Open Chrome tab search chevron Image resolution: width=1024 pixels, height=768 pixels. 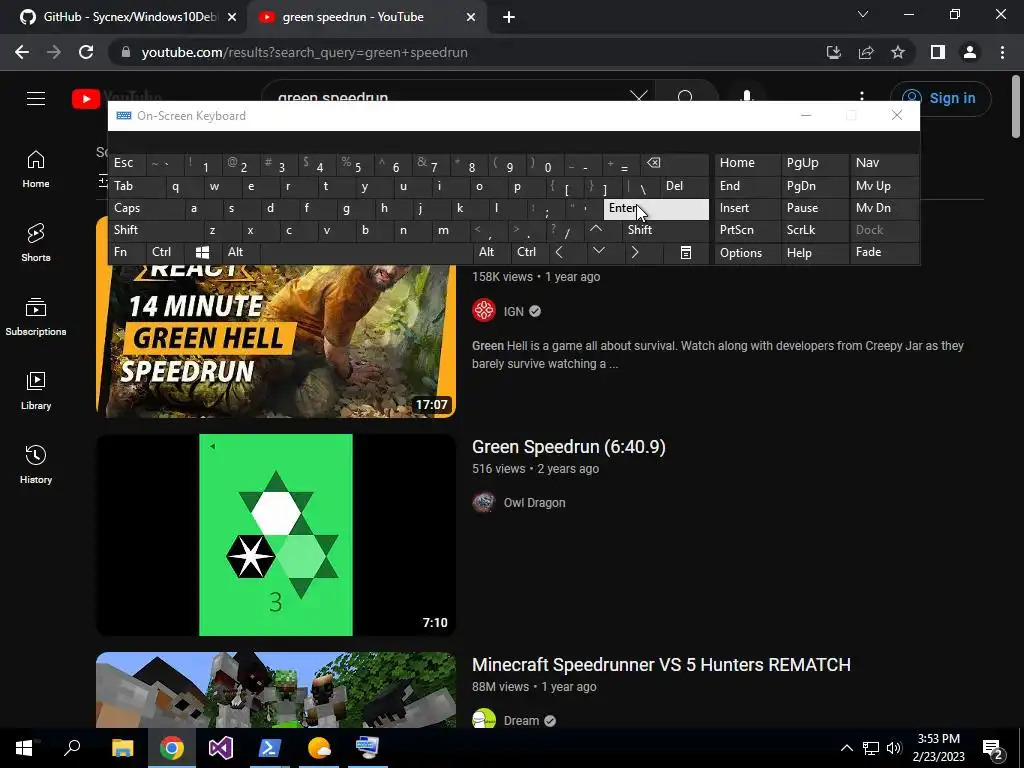pyautogui.click(x=863, y=14)
